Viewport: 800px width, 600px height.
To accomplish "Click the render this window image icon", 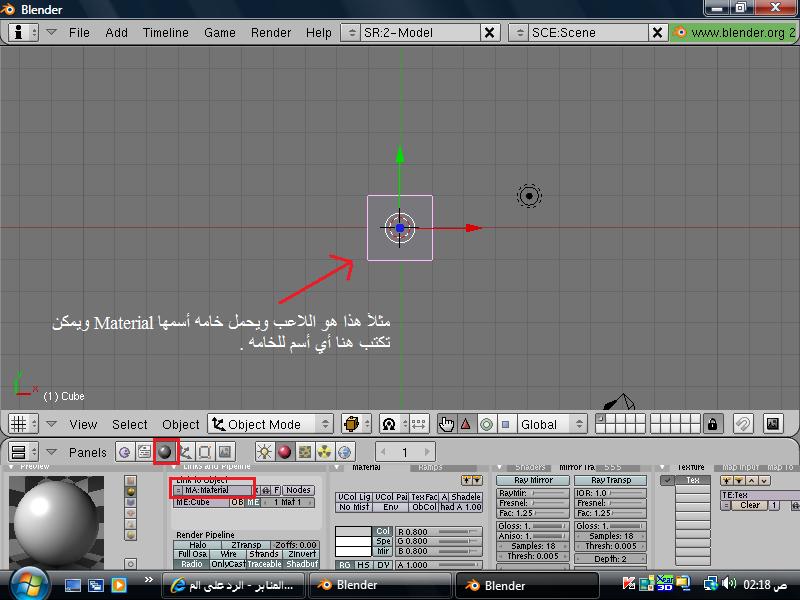I will click(773, 424).
